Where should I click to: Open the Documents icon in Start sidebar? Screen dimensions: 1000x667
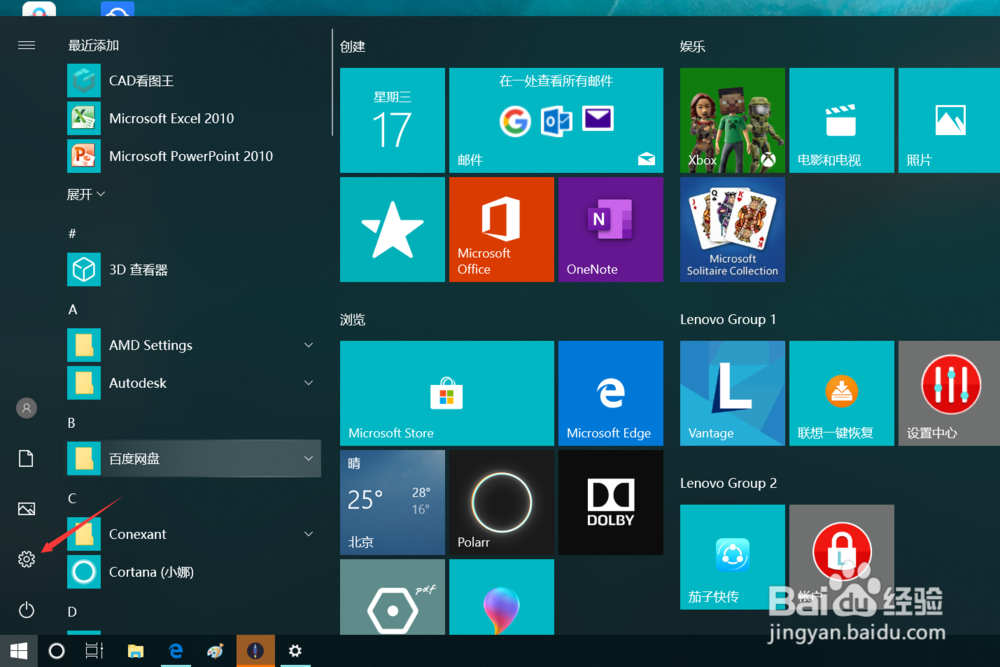tap(26, 458)
